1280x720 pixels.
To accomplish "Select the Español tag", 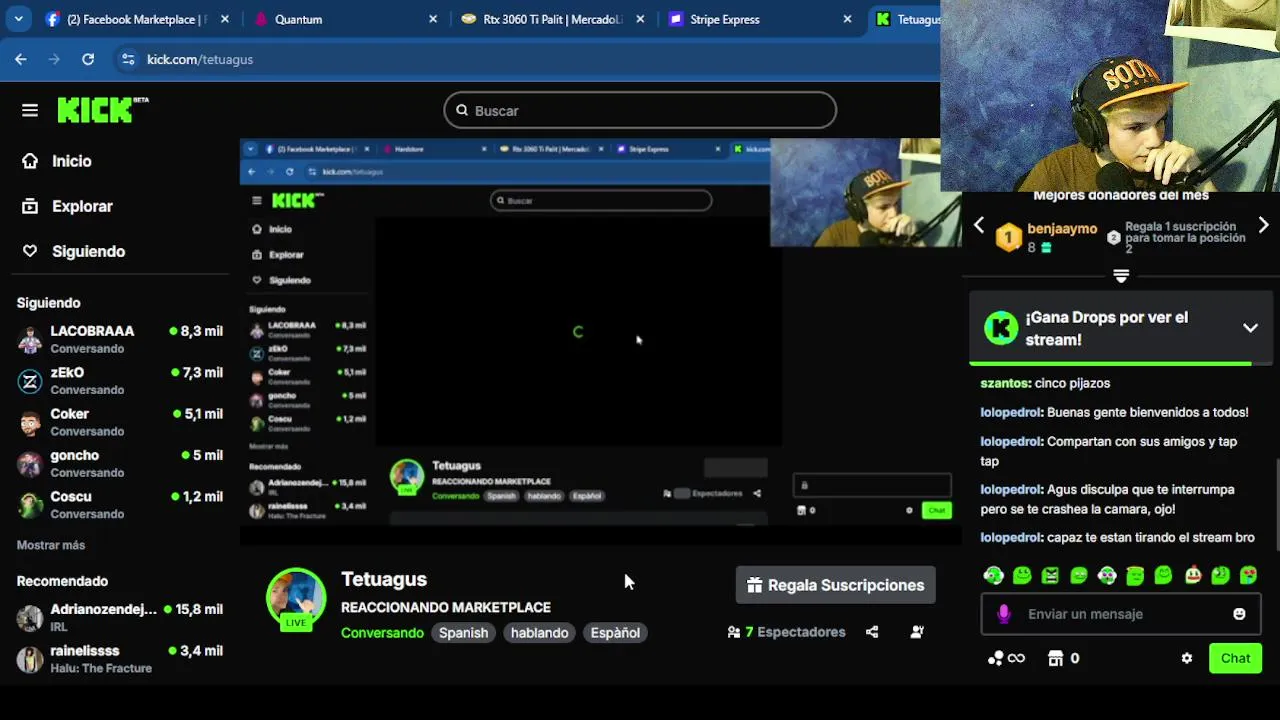I will tap(615, 632).
